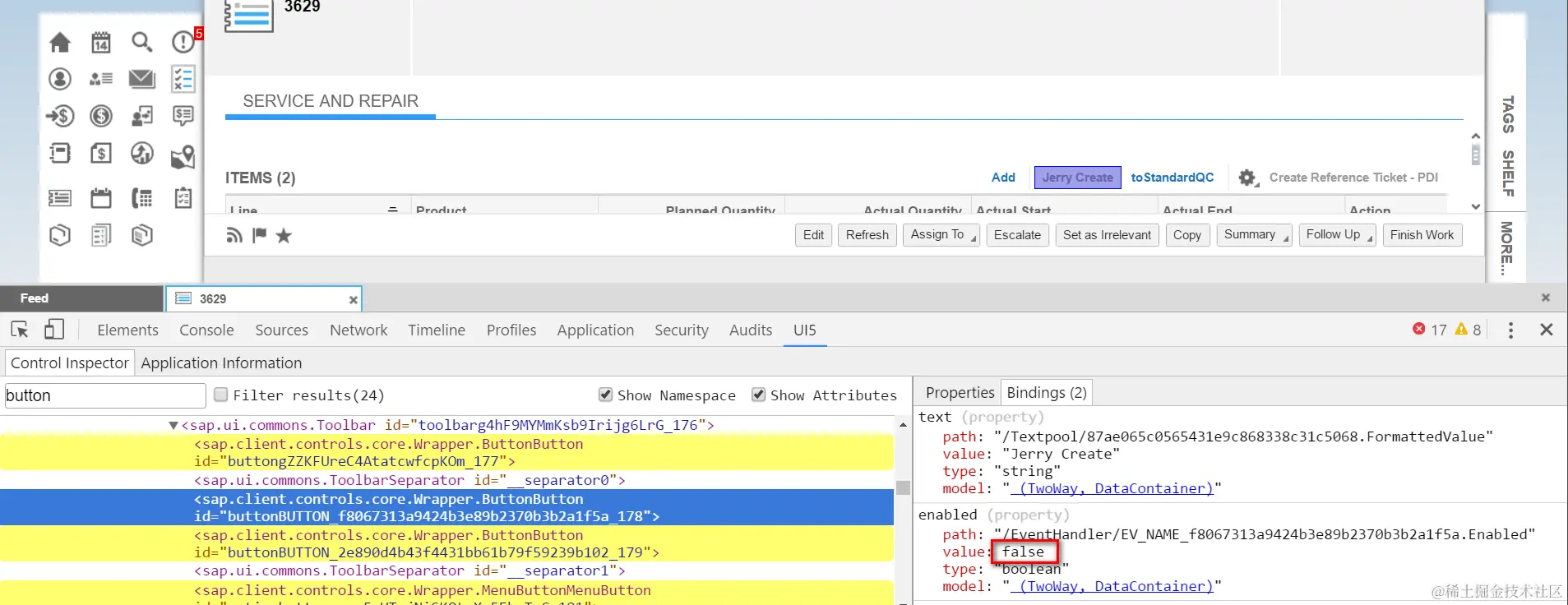Open the alerts icon with red badge
1568x605 pixels.
(x=183, y=41)
